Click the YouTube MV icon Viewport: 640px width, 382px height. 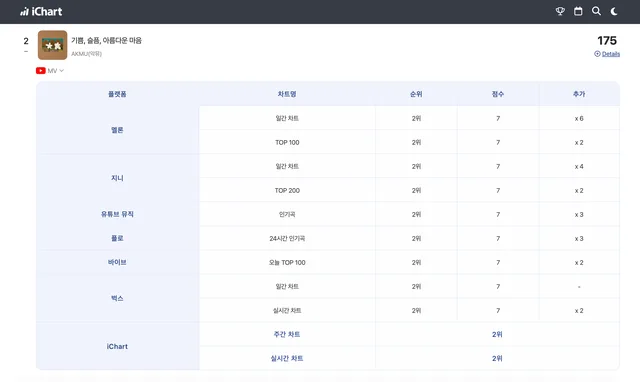click(40, 71)
